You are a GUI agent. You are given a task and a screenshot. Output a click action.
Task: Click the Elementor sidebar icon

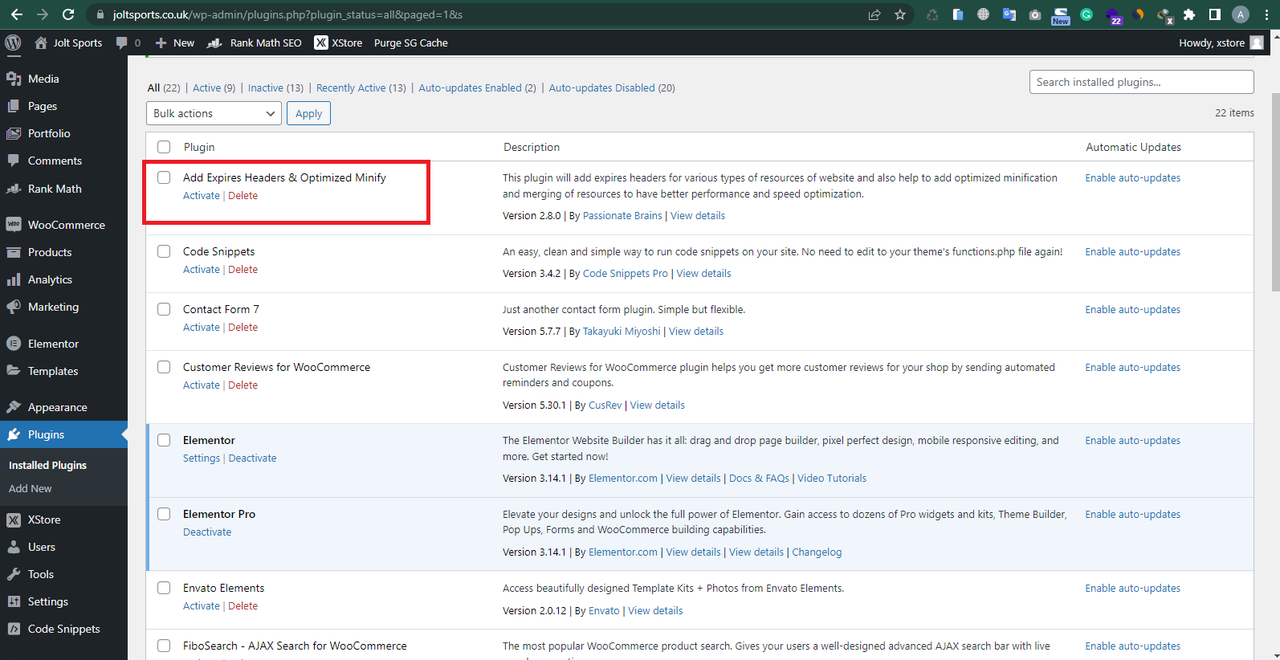click(x=14, y=344)
